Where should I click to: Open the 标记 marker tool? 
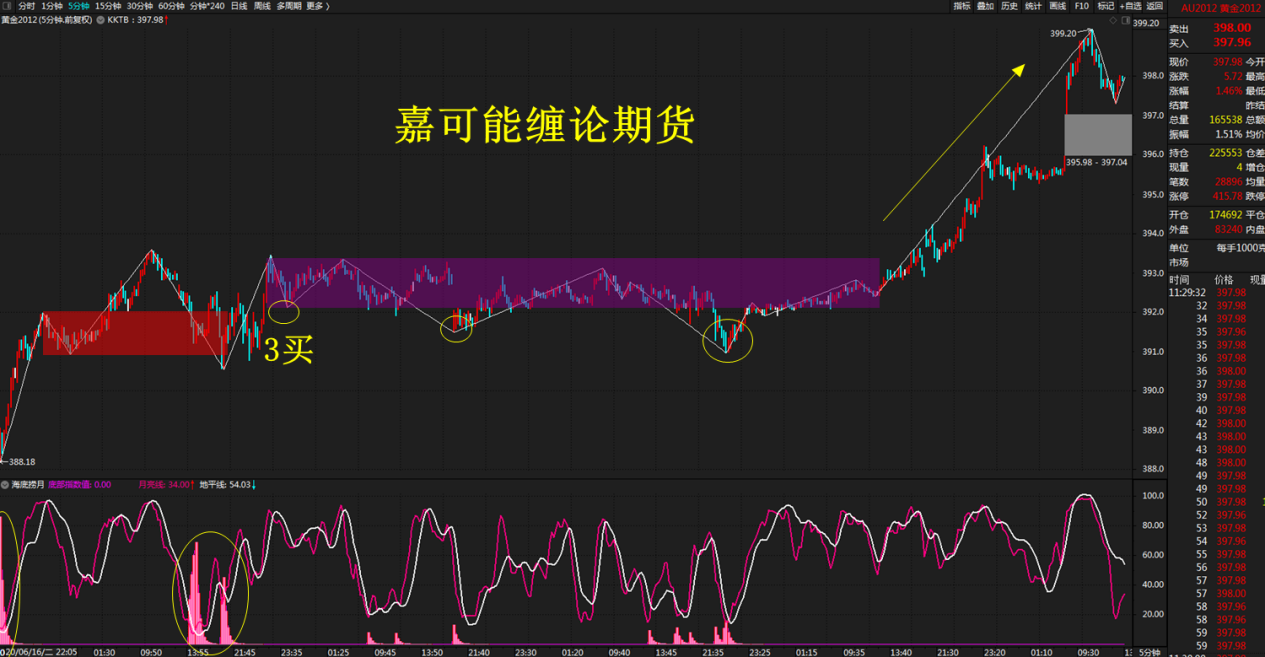(x=1105, y=6)
